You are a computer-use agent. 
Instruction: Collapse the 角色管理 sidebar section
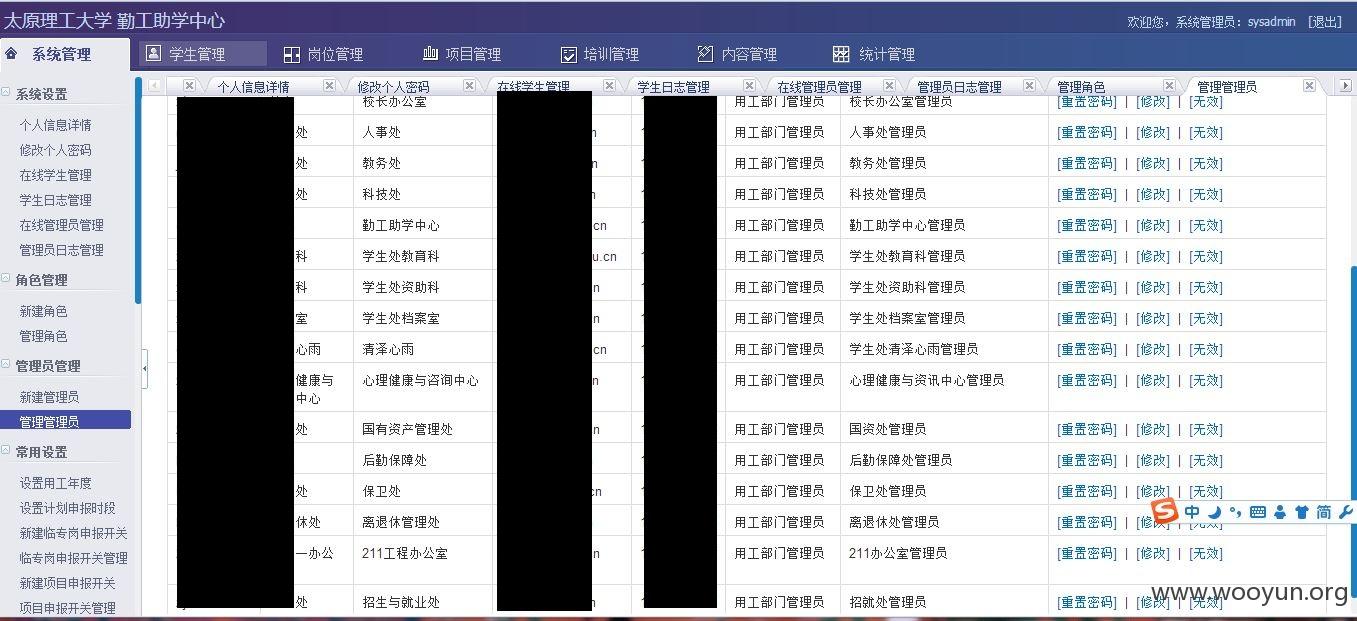point(6,279)
